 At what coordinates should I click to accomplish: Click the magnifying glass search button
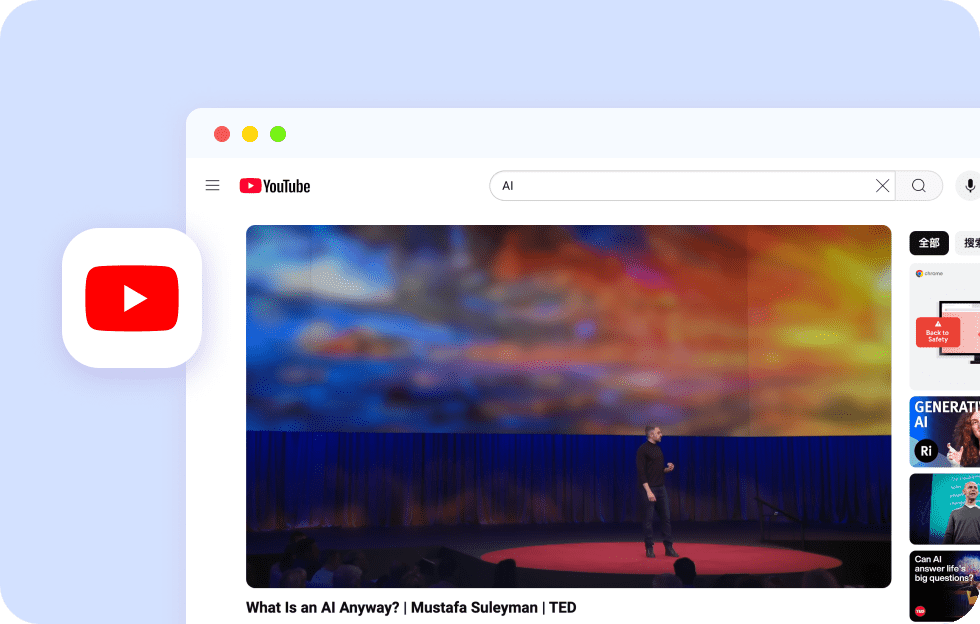coord(918,186)
